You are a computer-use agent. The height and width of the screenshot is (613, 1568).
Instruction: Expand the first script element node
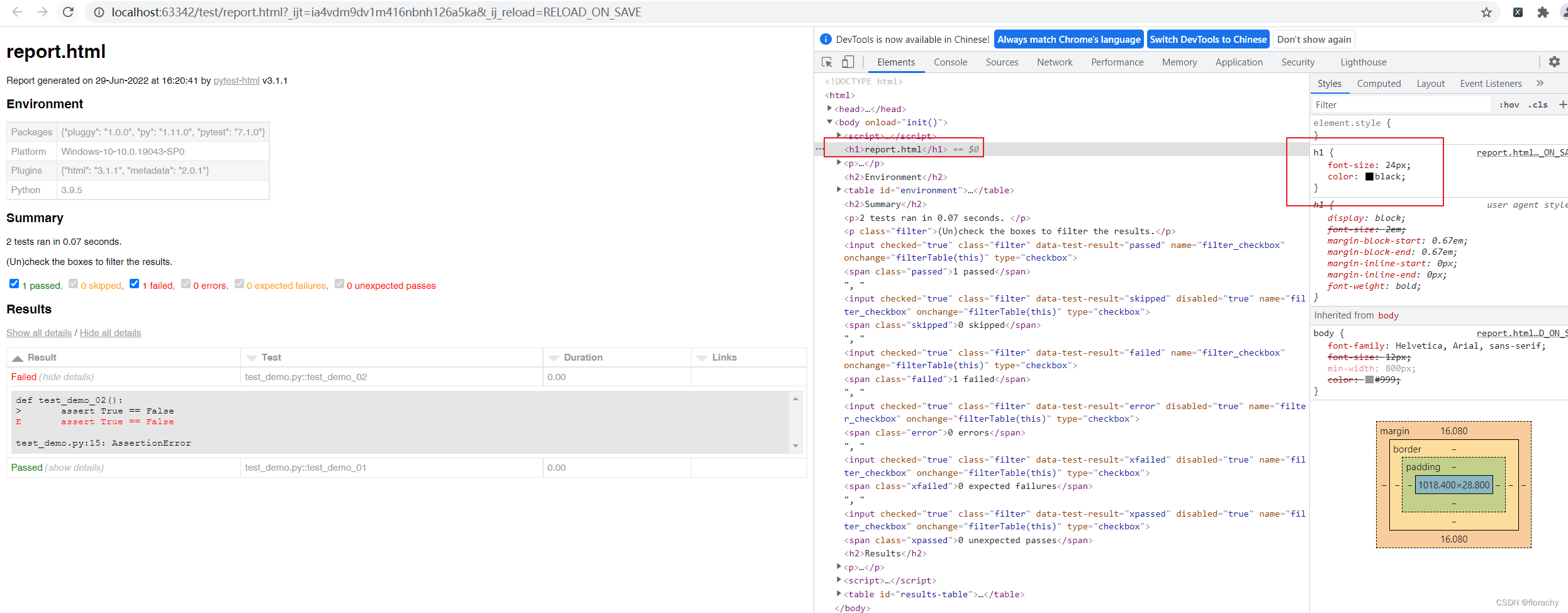point(839,135)
